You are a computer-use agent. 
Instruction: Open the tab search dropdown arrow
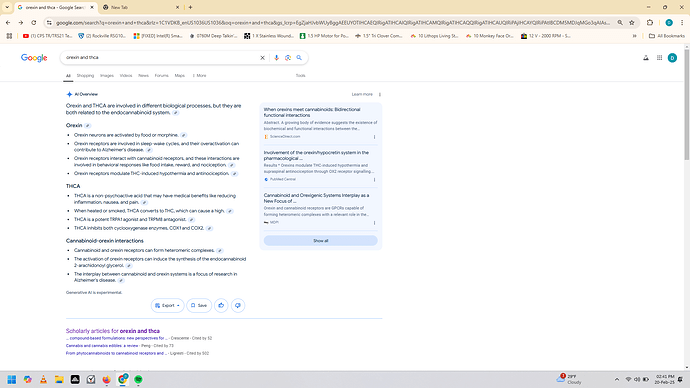point(7,7)
